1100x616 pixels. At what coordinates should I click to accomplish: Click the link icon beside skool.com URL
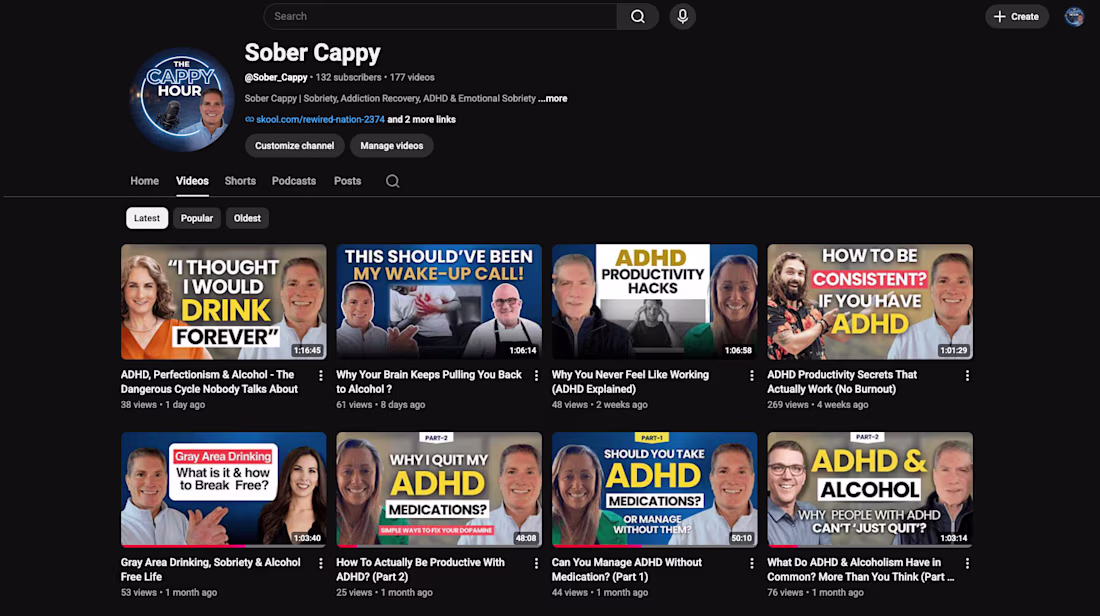[249, 119]
